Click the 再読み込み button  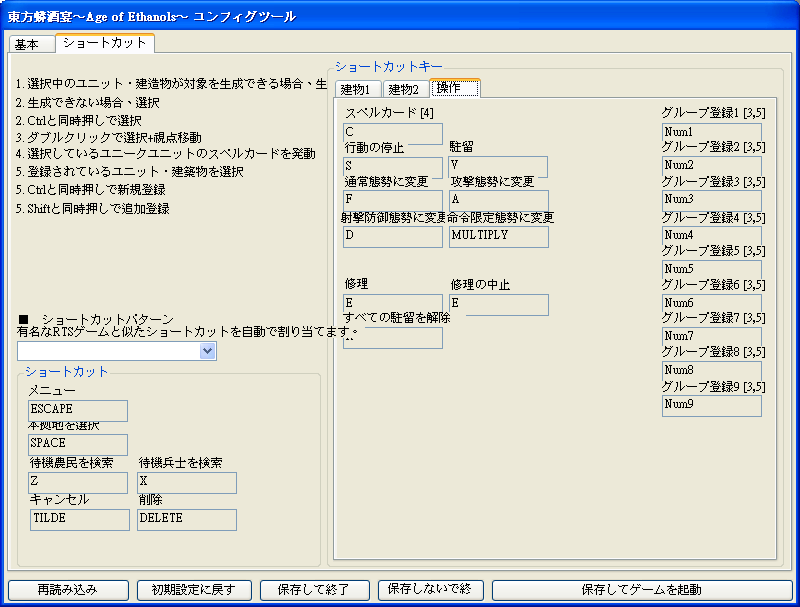67,589
